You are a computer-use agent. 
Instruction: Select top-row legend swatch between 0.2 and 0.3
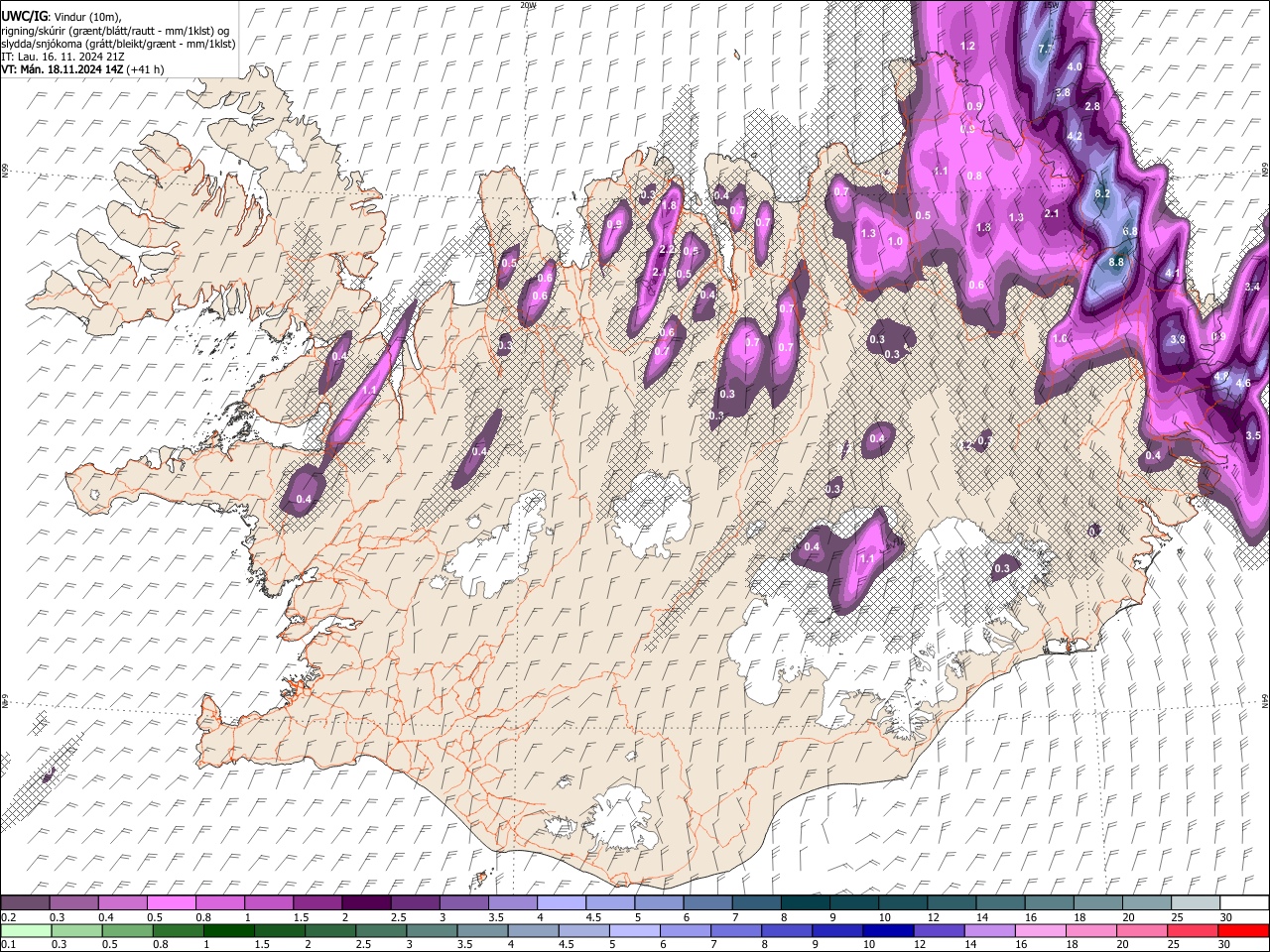(25, 903)
